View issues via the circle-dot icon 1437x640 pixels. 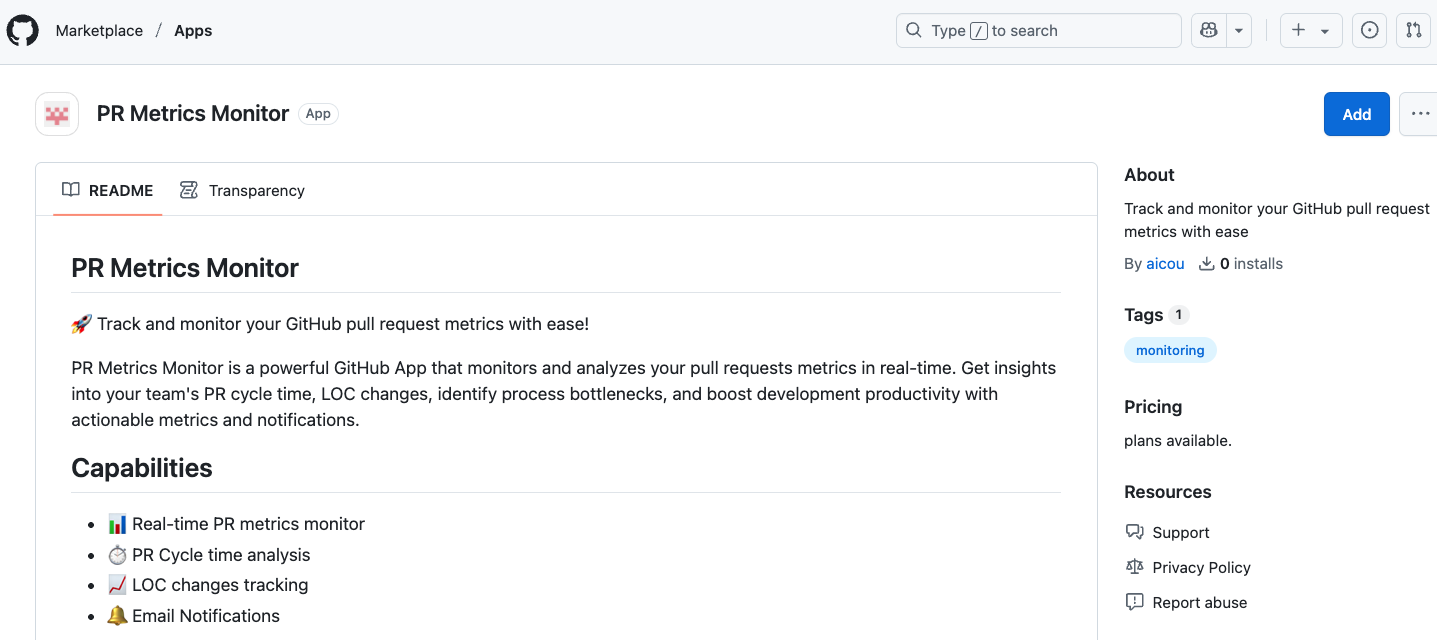coord(1370,30)
